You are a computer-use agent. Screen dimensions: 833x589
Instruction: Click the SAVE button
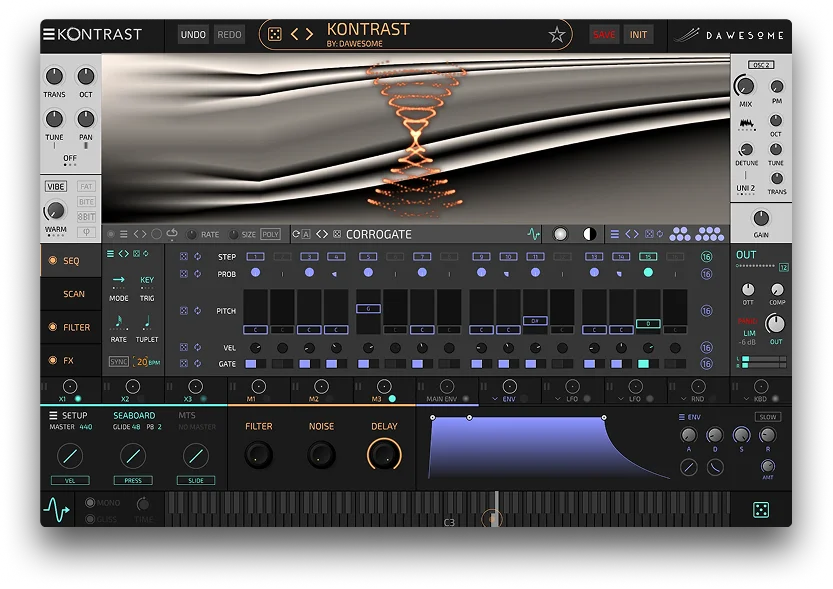(x=604, y=35)
